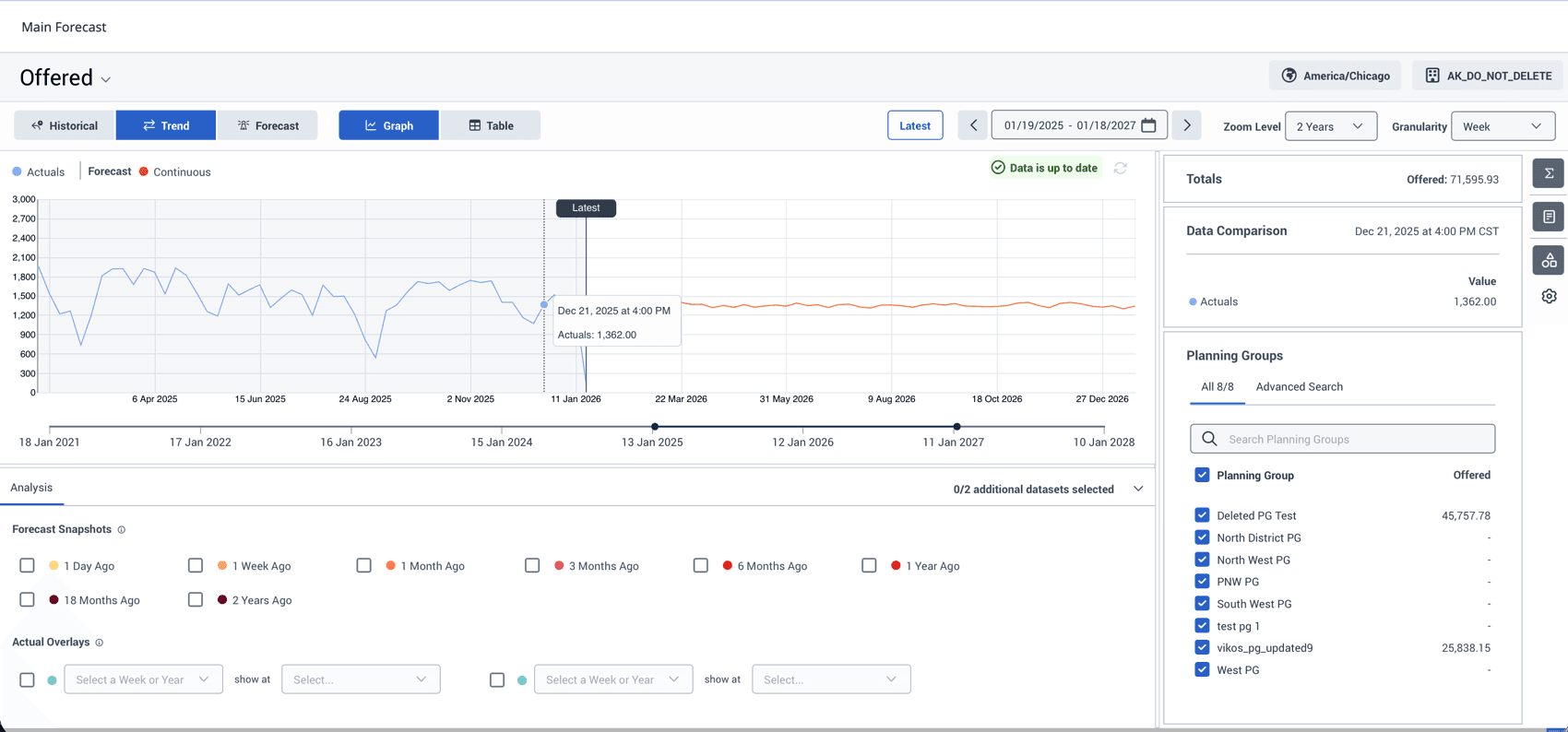This screenshot has height=732, width=1568.
Task: Advance to next date range arrow
Action: [1187, 125]
